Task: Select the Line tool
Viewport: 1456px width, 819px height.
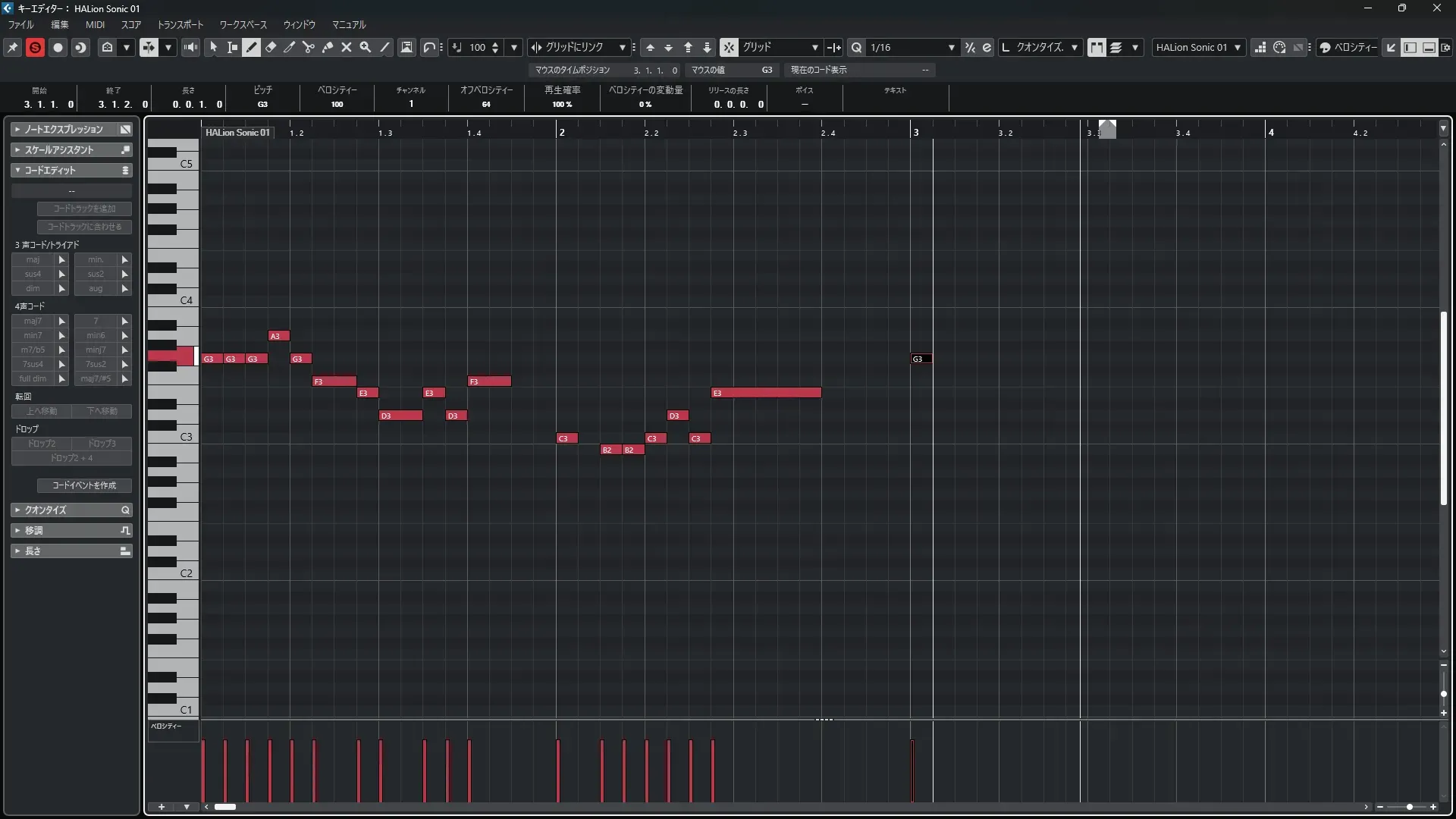Action: coord(385,47)
